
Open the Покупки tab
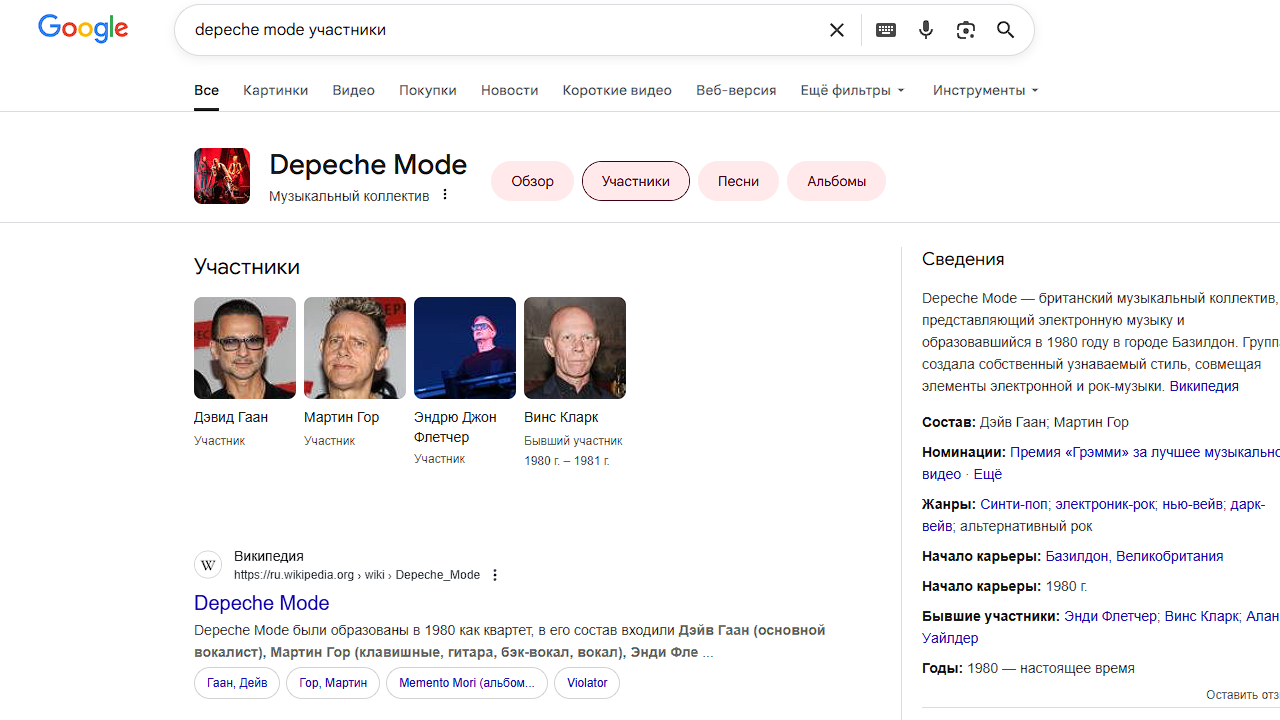point(428,90)
